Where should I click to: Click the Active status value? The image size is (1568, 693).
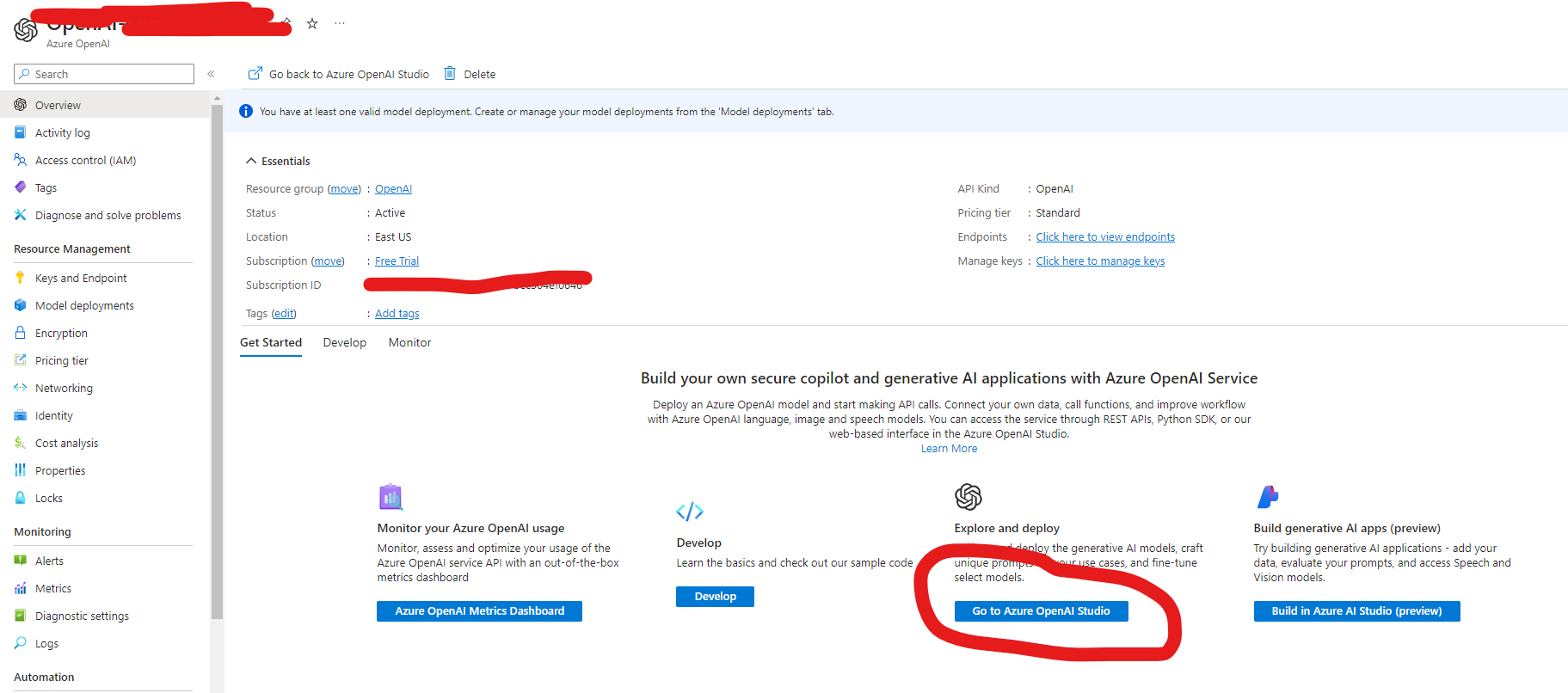(390, 213)
